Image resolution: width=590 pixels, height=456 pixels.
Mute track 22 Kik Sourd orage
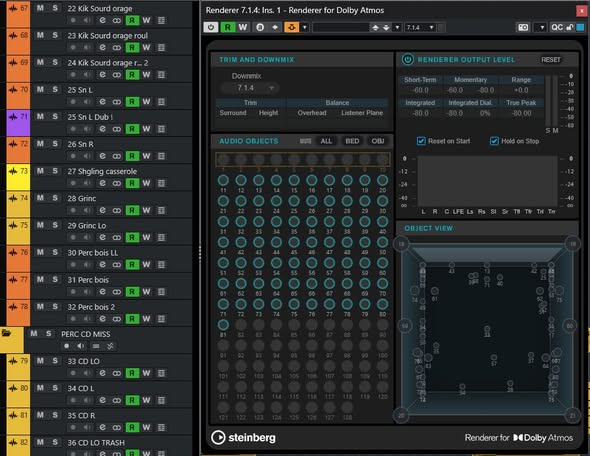[40, 8]
